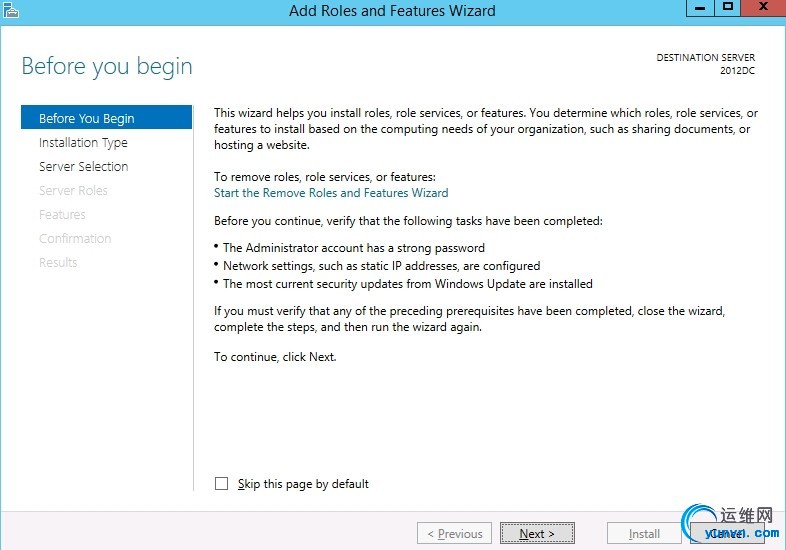Select the Confirmation step in the sidebar

tap(75, 238)
